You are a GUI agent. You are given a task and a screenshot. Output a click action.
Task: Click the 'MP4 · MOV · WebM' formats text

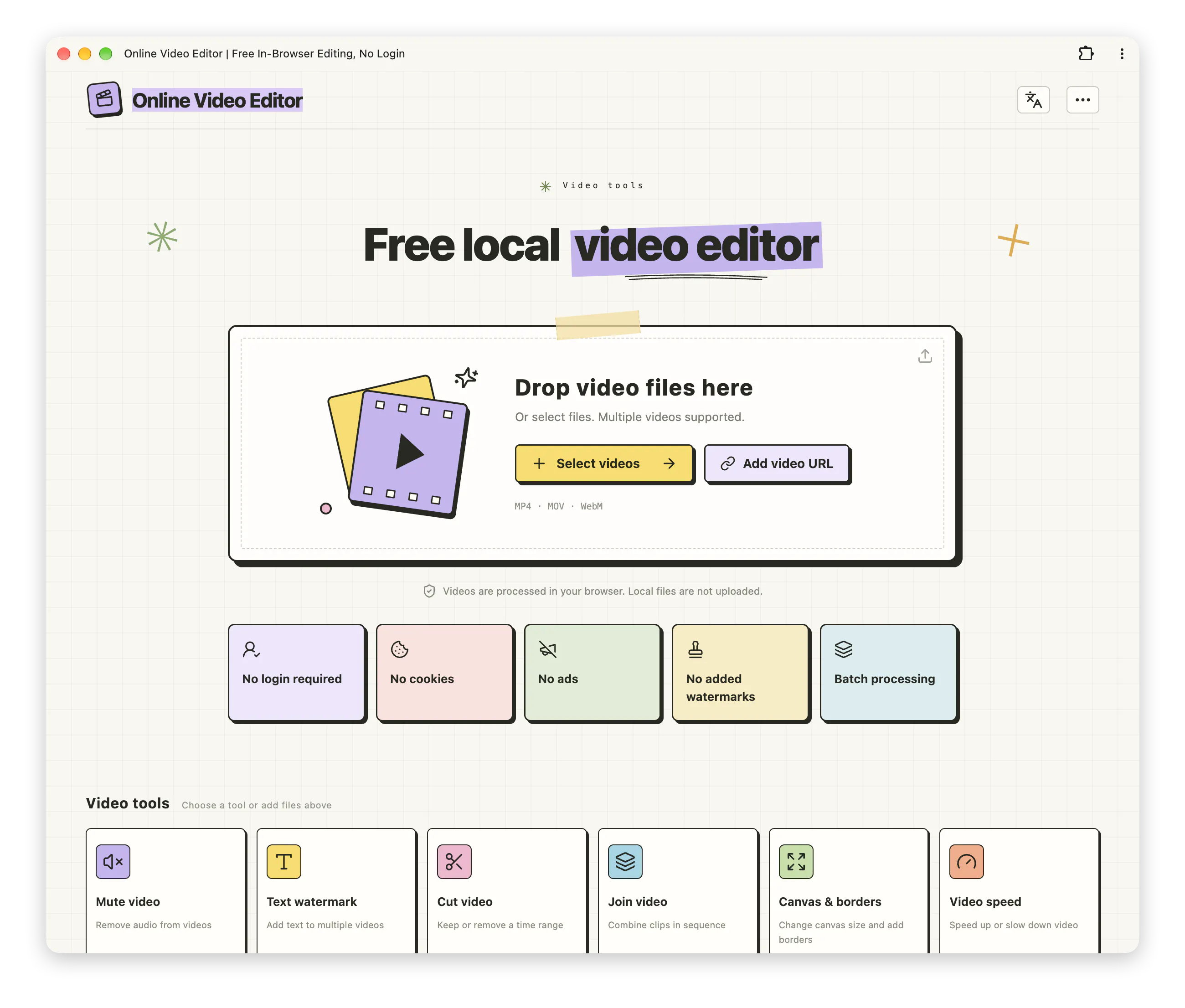[558, 506]
